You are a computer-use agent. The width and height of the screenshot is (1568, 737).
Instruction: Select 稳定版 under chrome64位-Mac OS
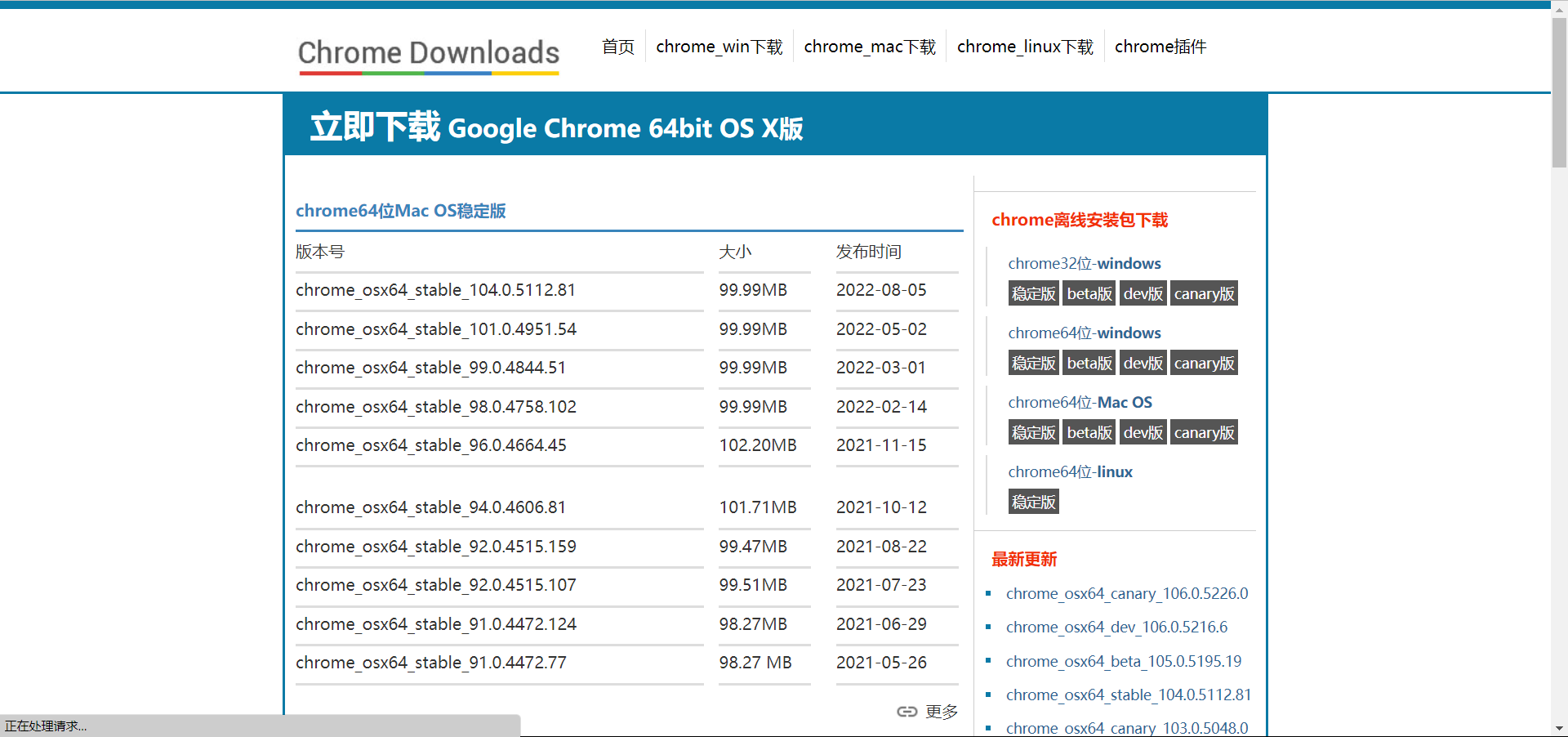[1034, 432]
